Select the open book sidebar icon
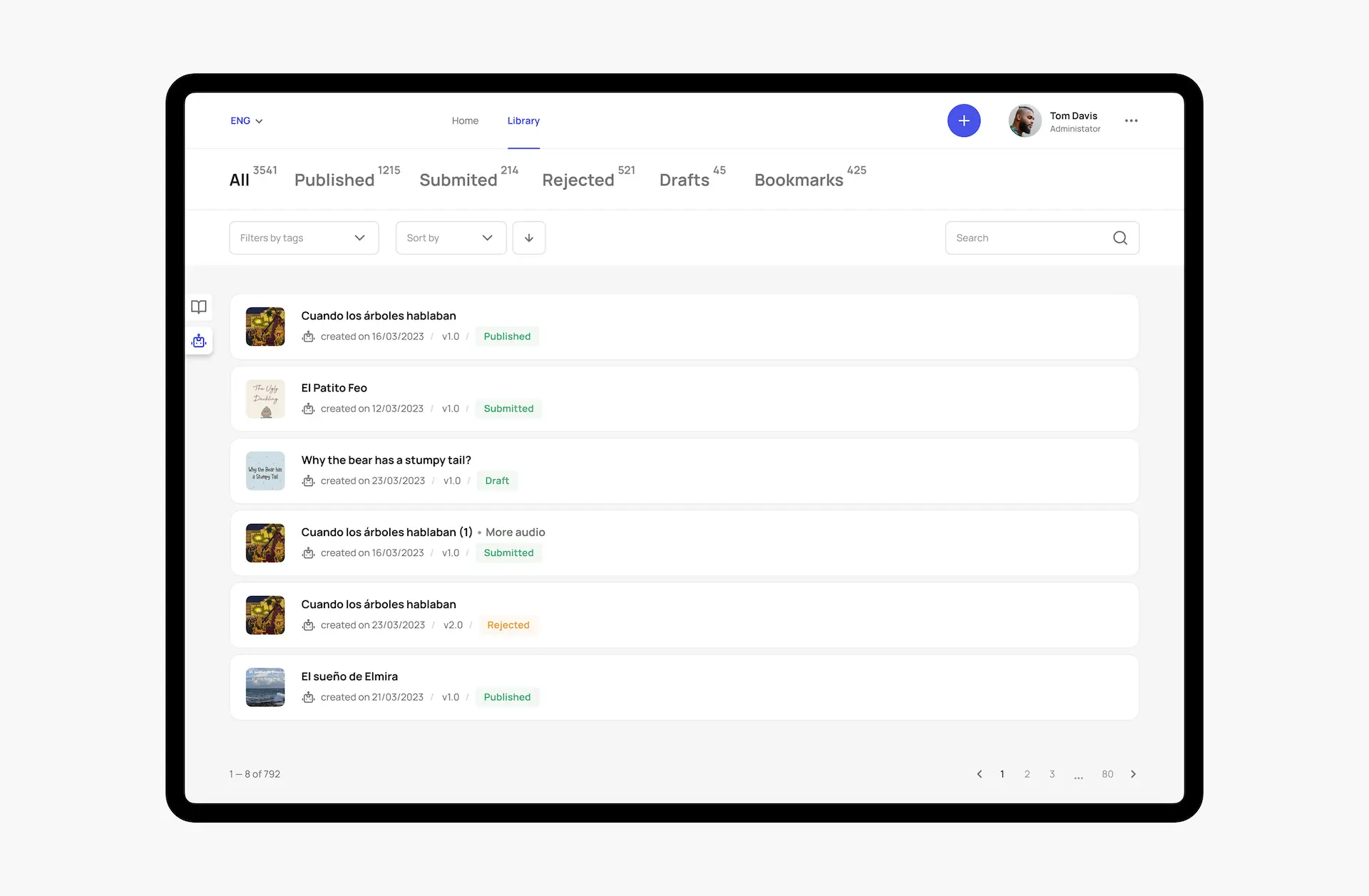 tap(199, 307)
